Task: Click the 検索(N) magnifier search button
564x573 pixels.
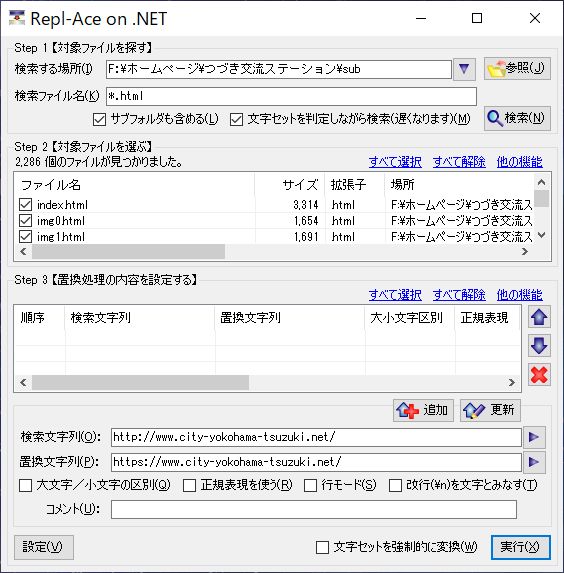Action: click(517, 118)
